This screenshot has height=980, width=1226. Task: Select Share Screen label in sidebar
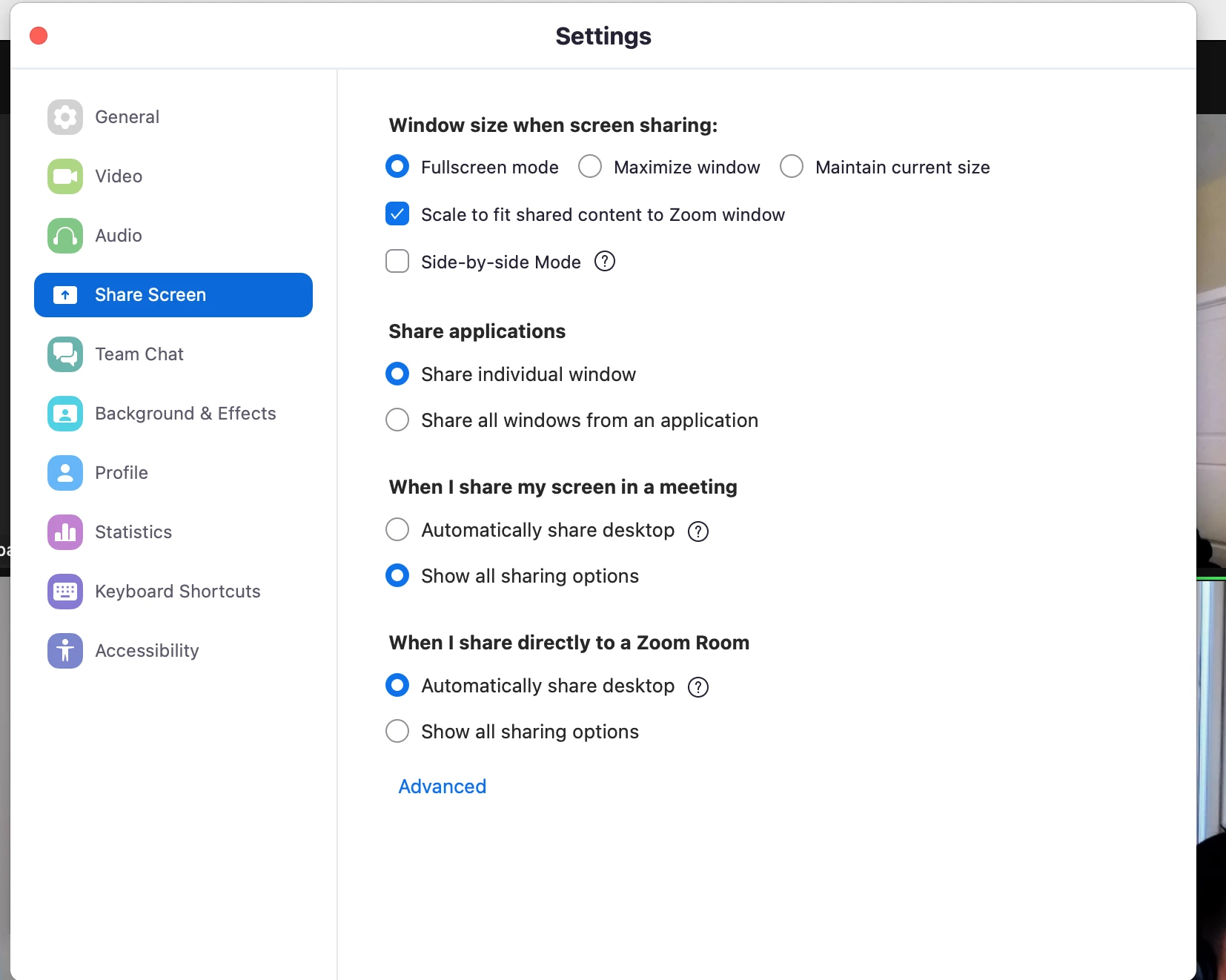pos(150,295)
